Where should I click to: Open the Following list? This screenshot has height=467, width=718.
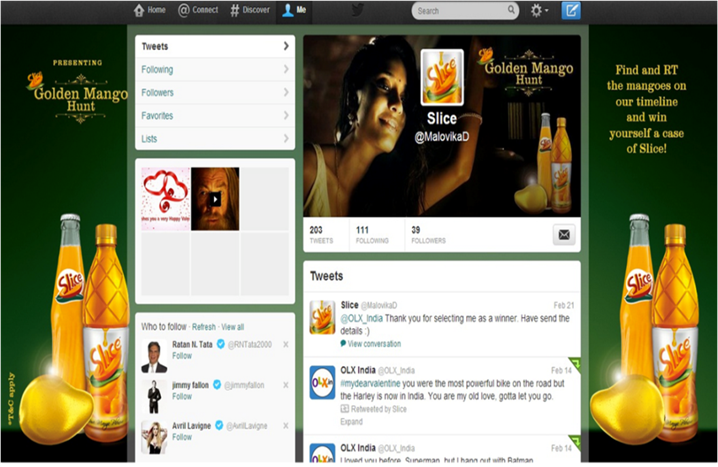coord(215,70)
